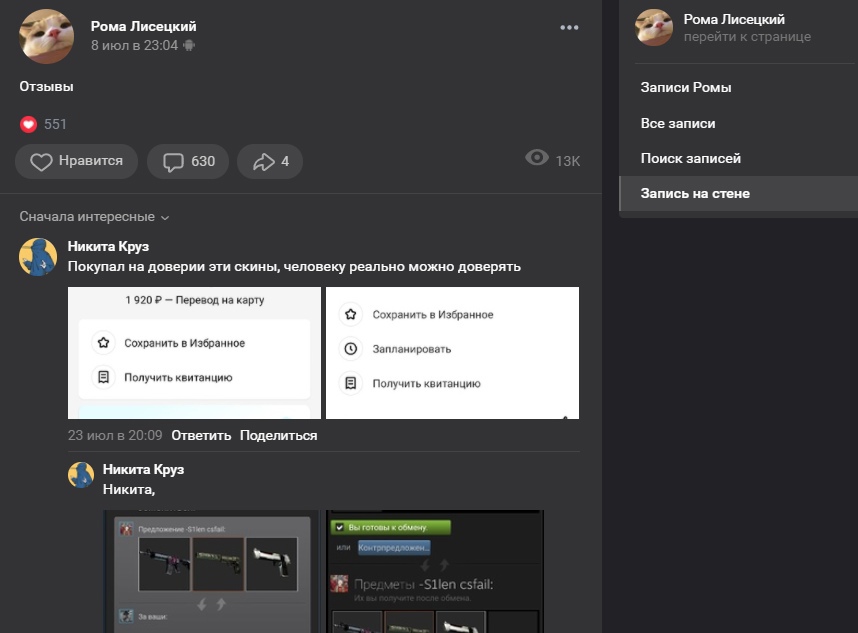This screenshot has width=858, height=633.
Task: Click the Ответить reply link
Action: (x=201, y=436)
